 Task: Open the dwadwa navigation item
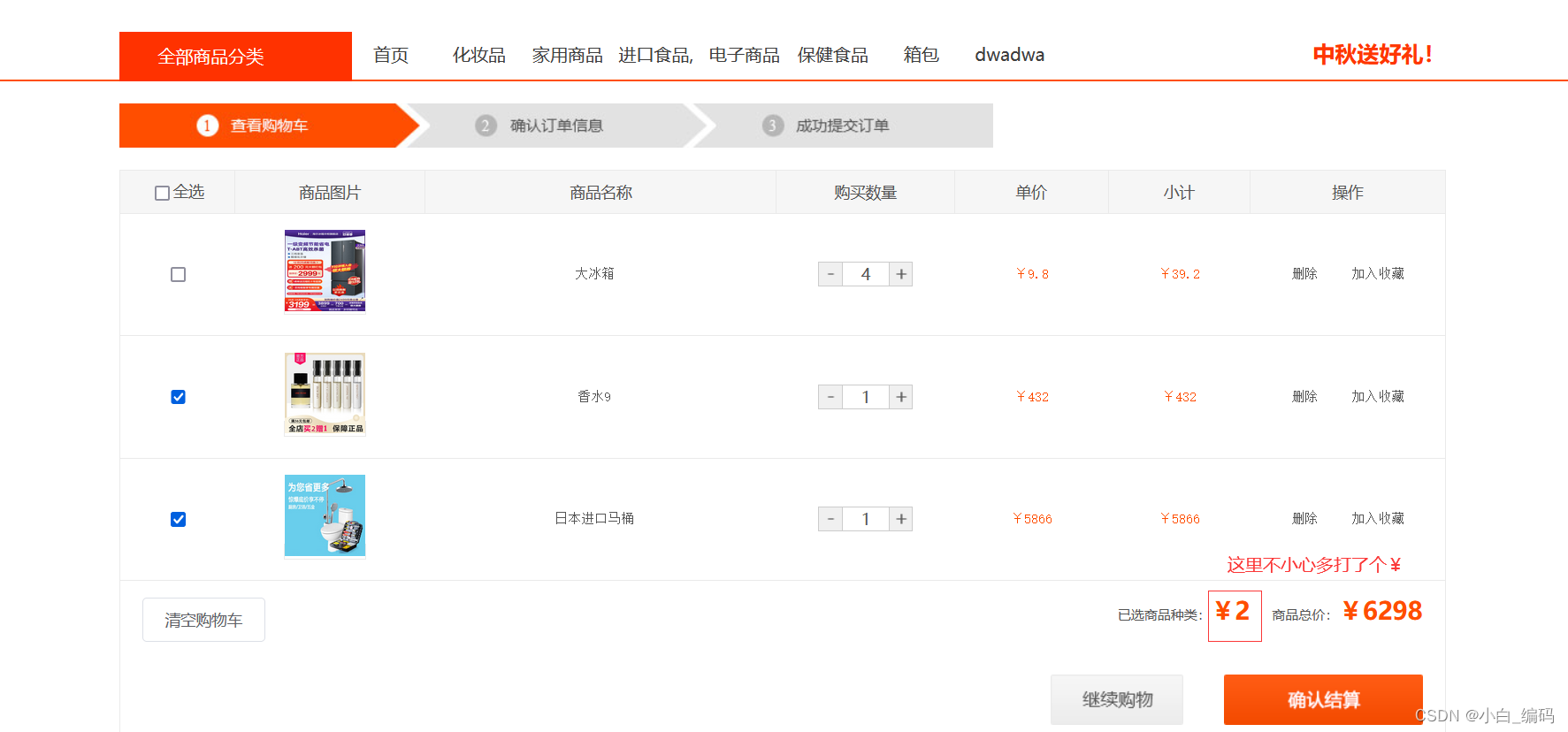click(x=1010, y=55)
